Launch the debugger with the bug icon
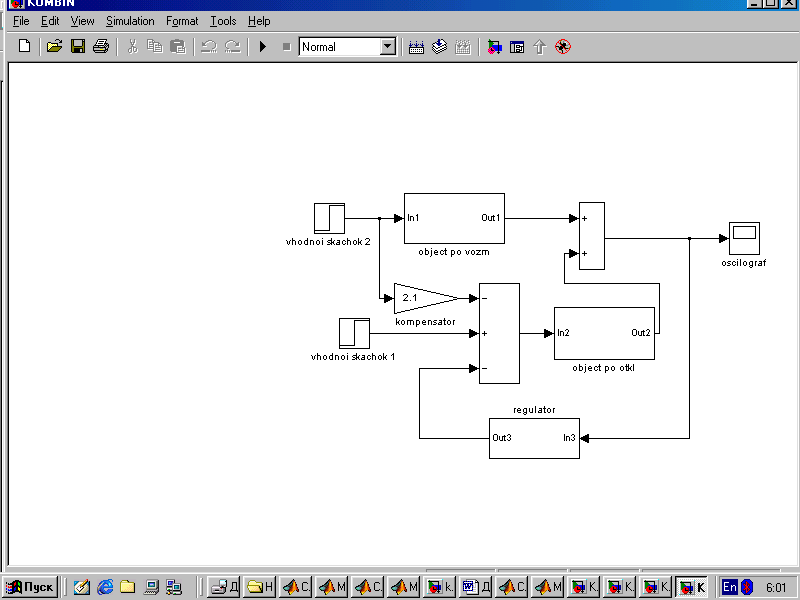800x600 pixels. [x=563, y=46]
